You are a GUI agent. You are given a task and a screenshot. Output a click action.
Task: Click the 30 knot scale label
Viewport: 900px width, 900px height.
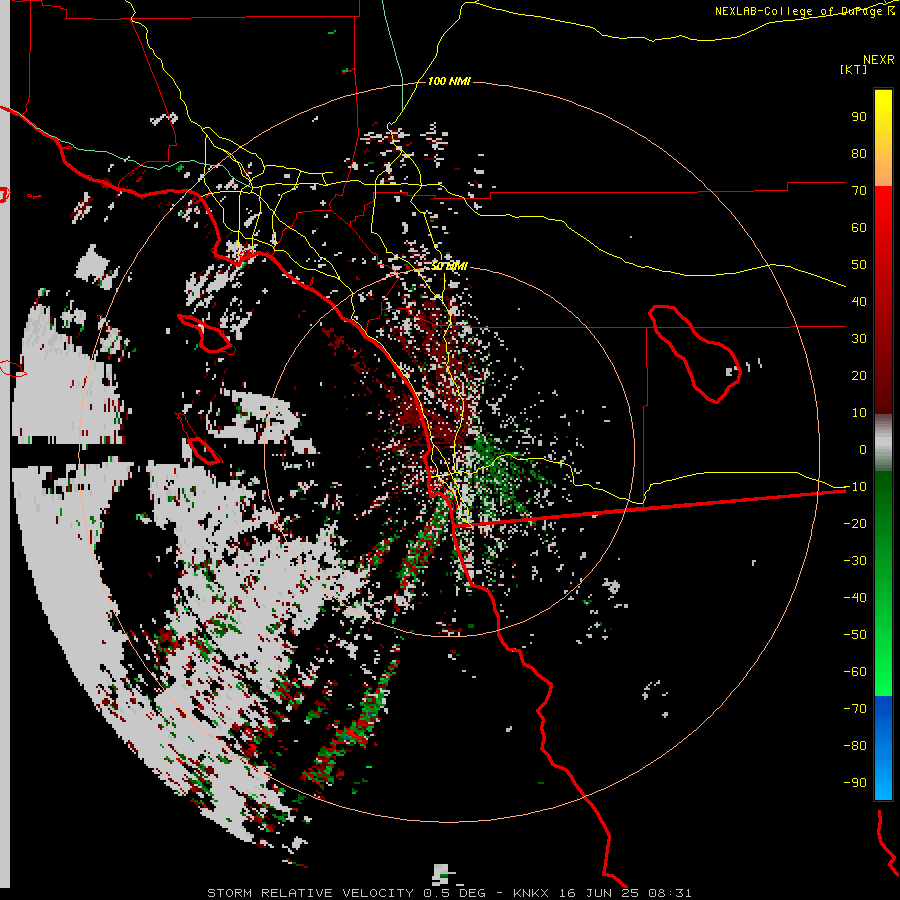(x=859, y=339)
